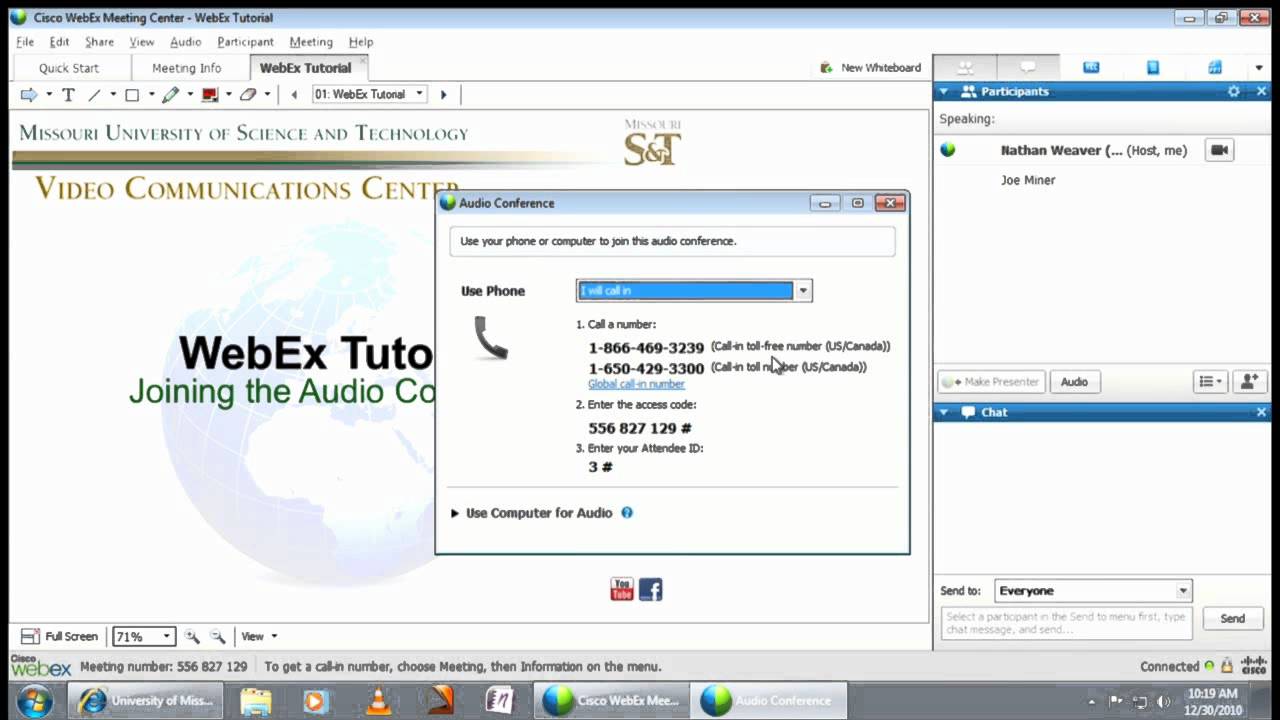Viewport: 1280px width, 720px height.
Task: Open the Polling panel icon
Action: point(1215,68)
